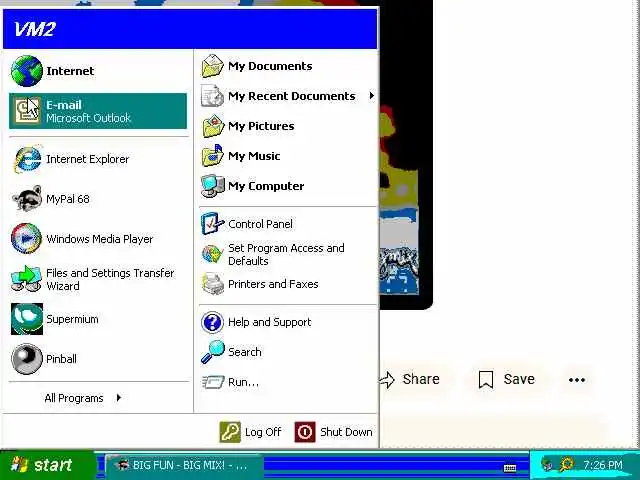Screen dimensions: 640x480
Task: Launch Supermium browser icon
Action: 27,319
